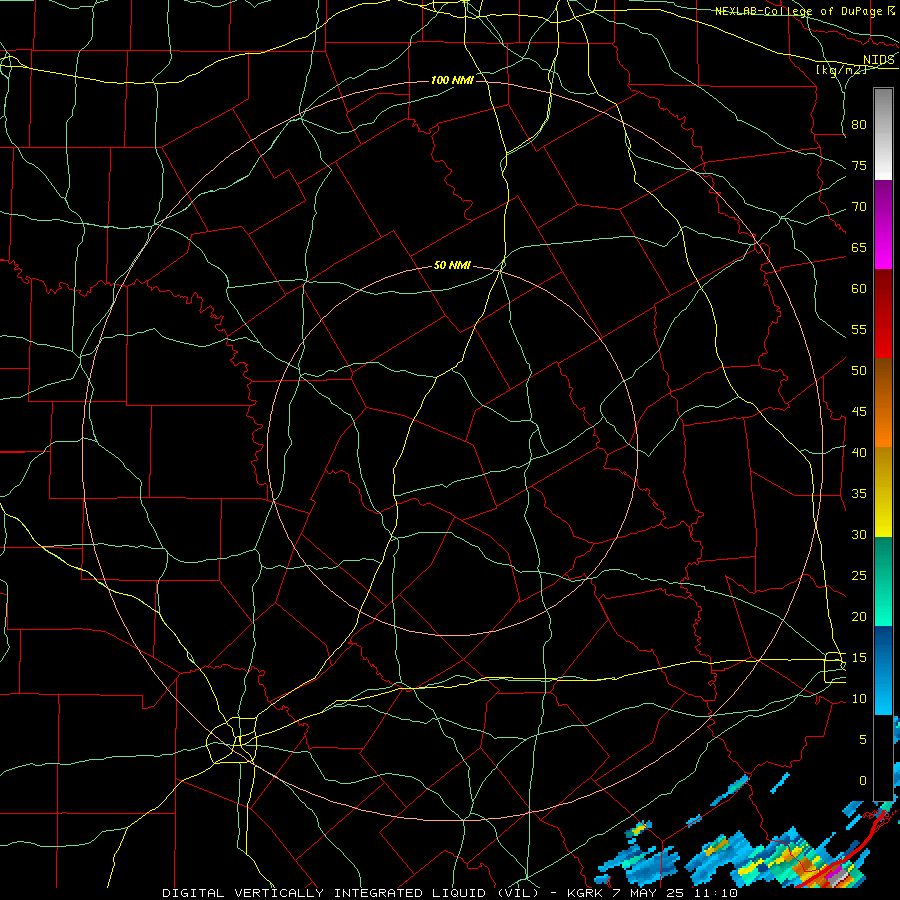The height and width of the screenshot is (900, 900).
Task: Click the 70 value on the color scale
Action: (x=859, y=207)
